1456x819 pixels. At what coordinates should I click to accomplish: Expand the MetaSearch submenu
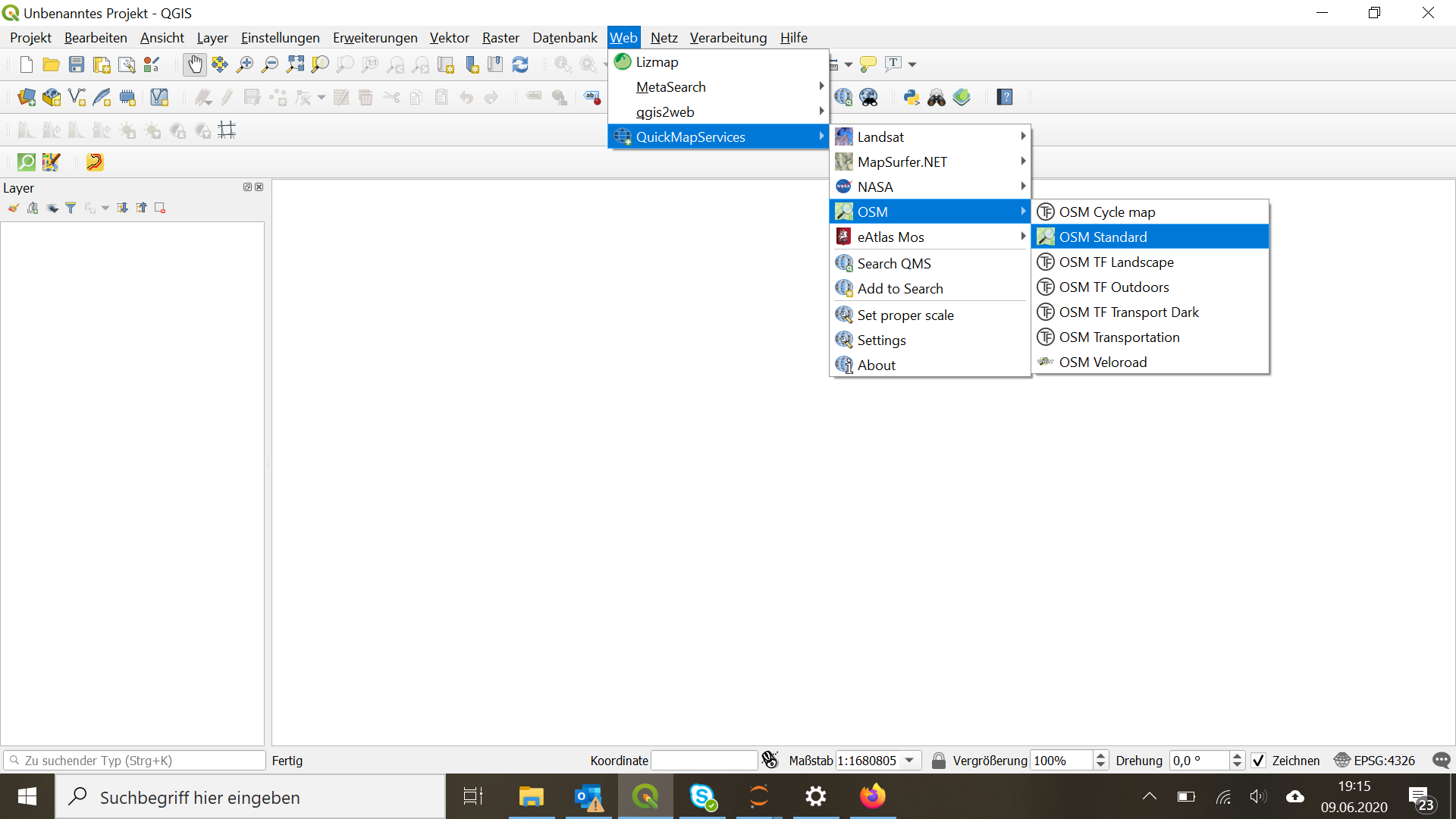pos(718,86)
